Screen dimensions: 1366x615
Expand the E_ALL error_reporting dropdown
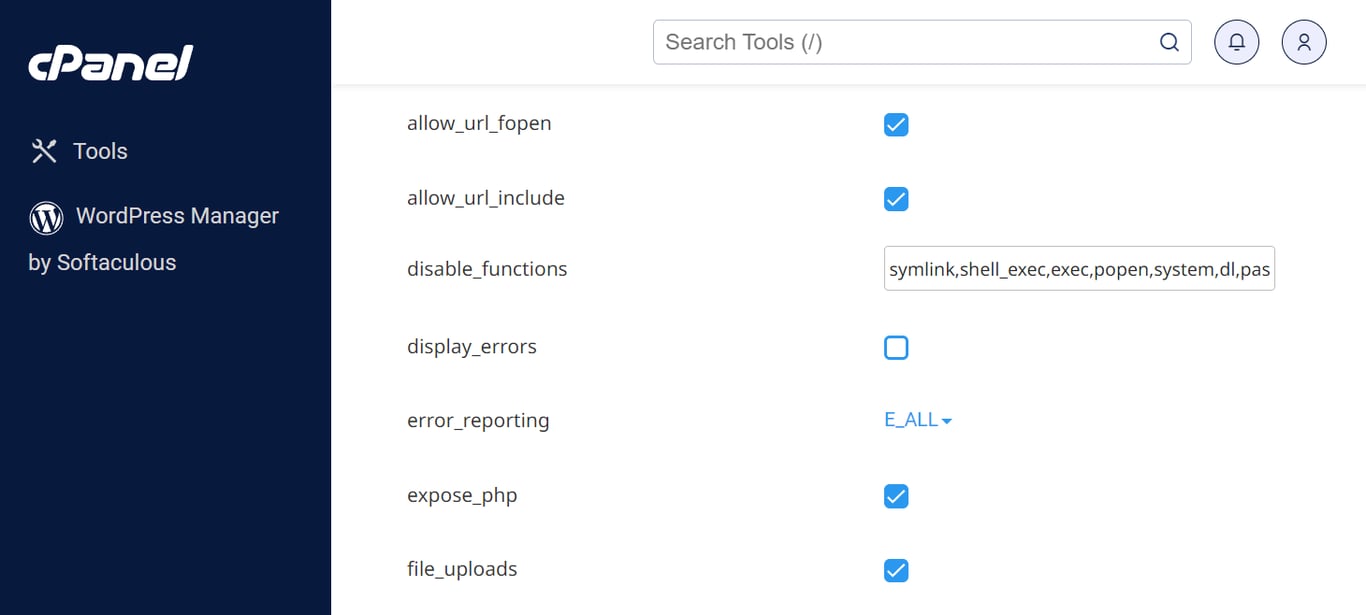pos(910,419)
